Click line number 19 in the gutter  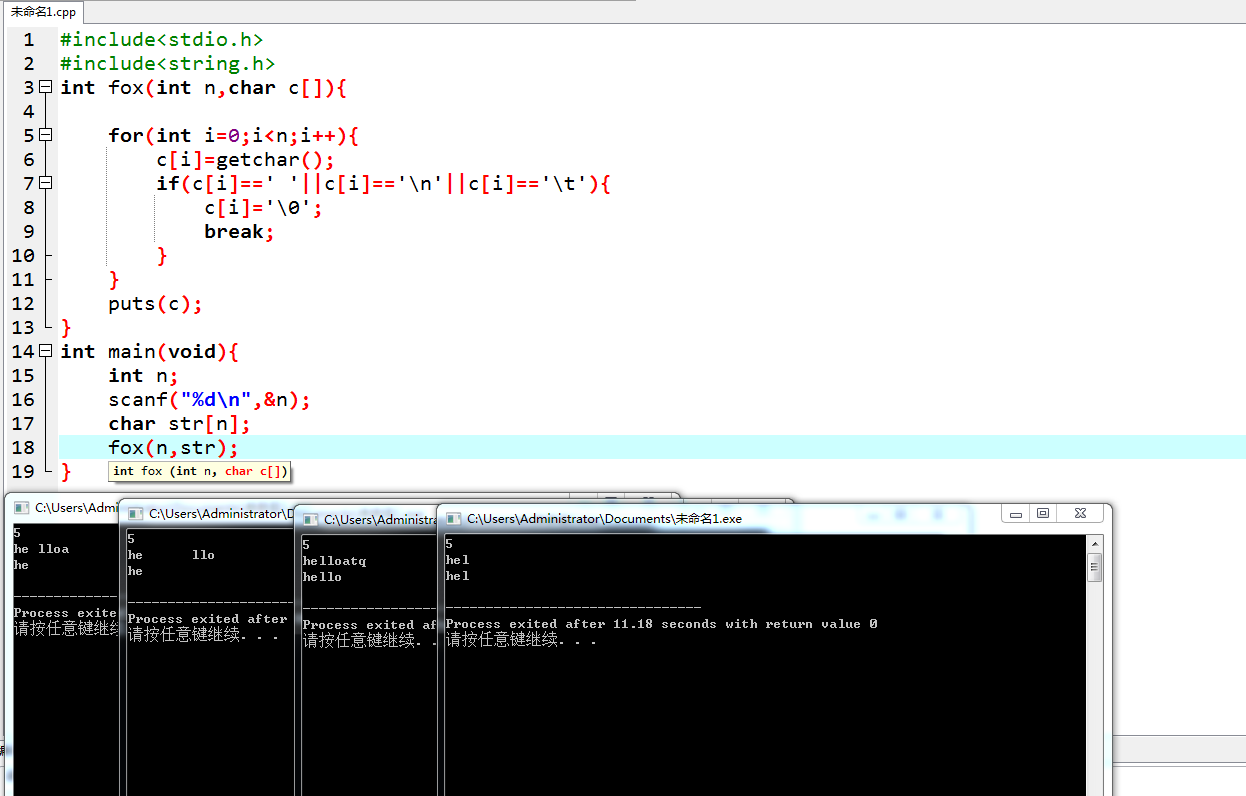[23, 472]
